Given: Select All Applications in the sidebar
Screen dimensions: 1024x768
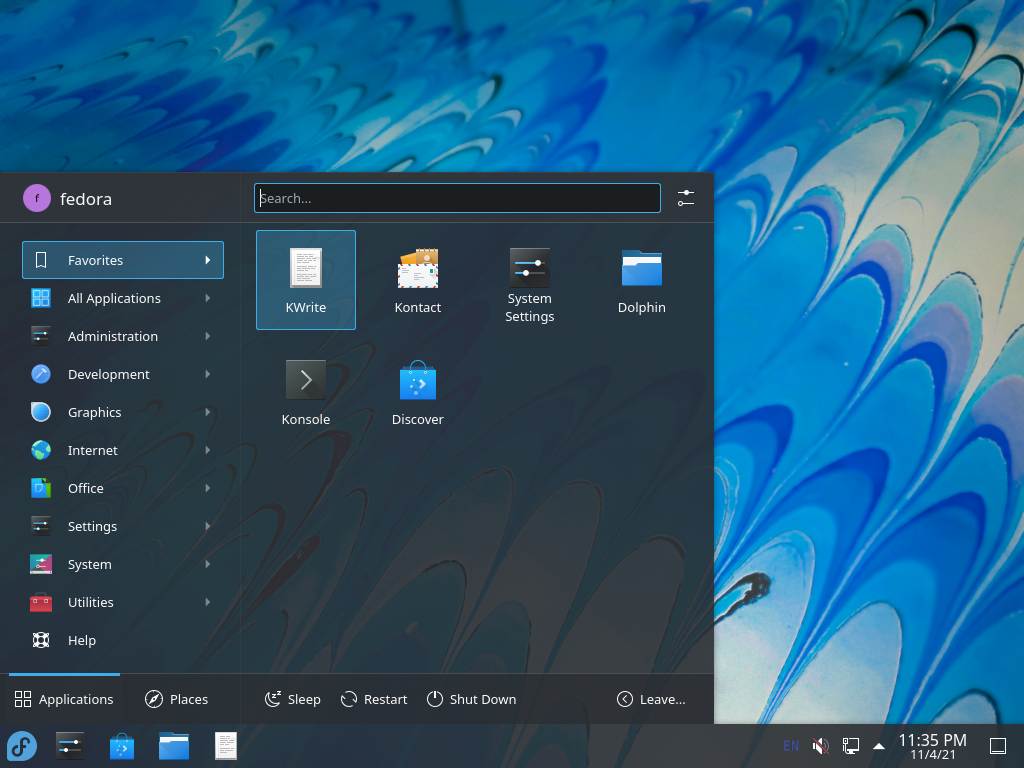Looking at the screenshot, I should pyautogui.click(x=114, y=298).
